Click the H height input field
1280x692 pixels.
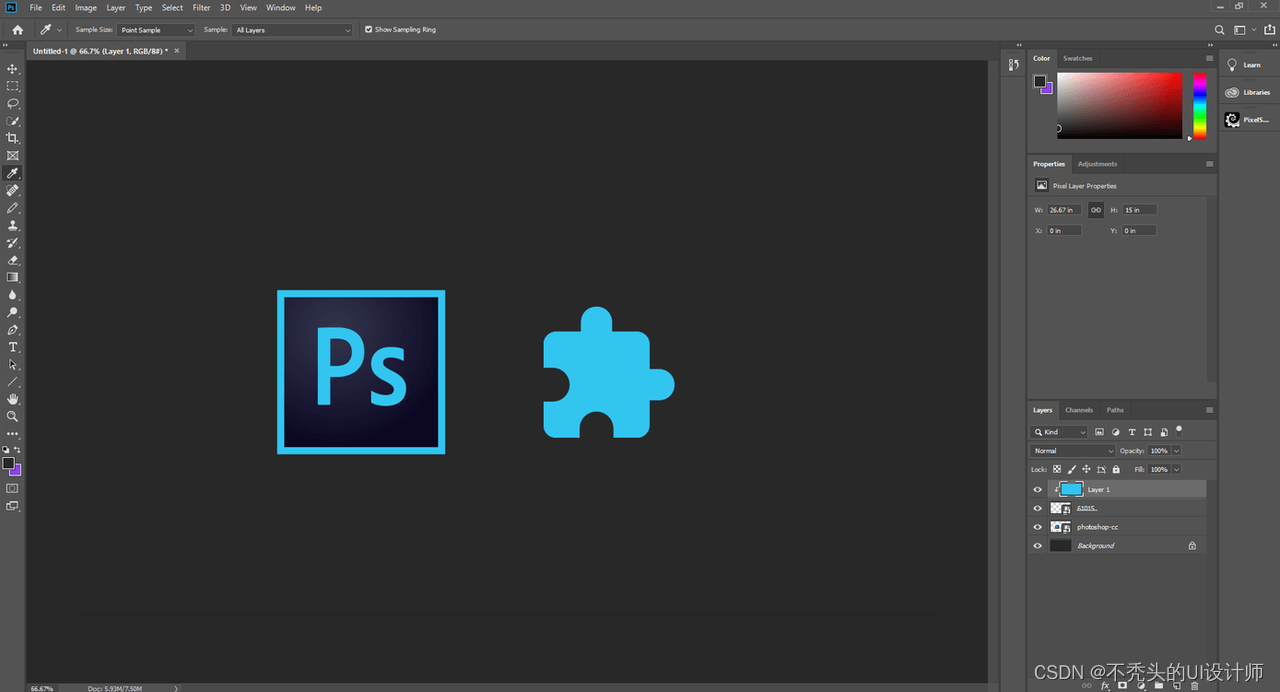click(1138, 210)
